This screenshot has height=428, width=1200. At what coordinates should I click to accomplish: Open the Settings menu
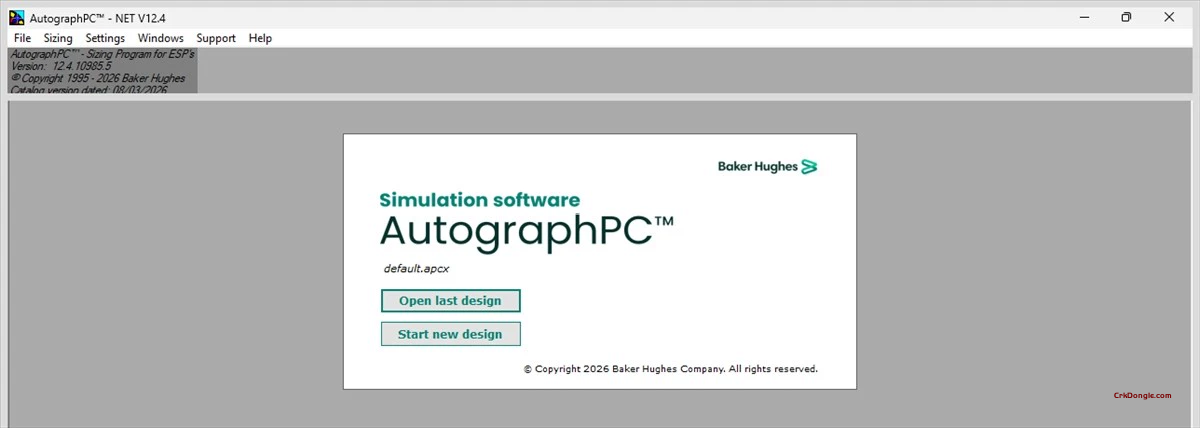(x=105, y=38)
